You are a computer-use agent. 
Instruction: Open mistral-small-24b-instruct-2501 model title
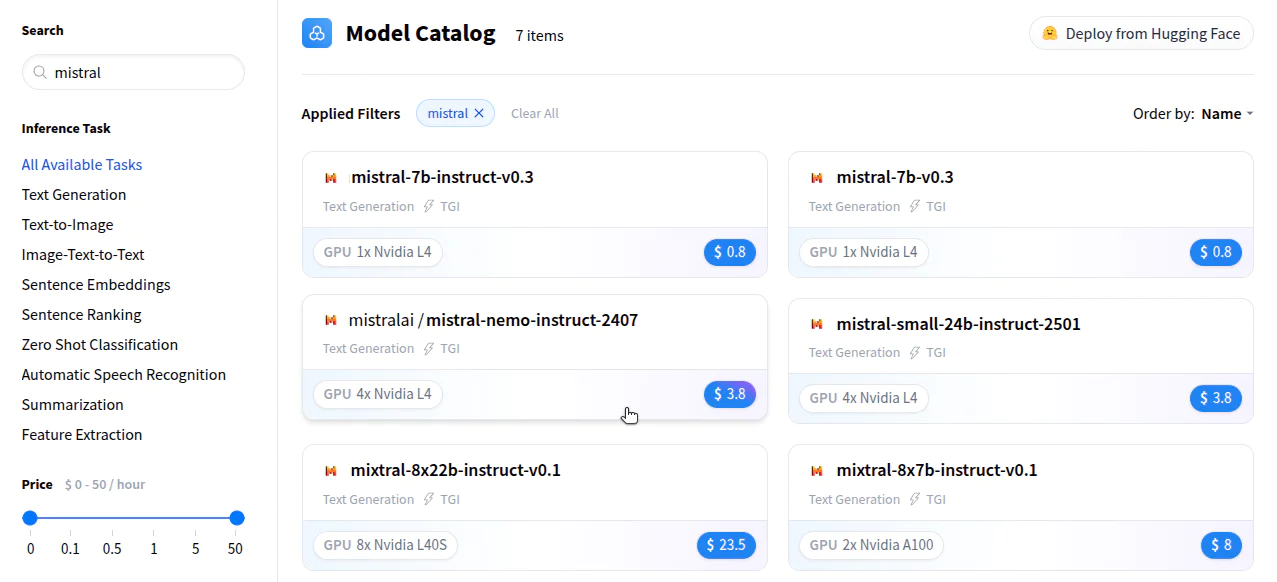(x=958, y=324)
